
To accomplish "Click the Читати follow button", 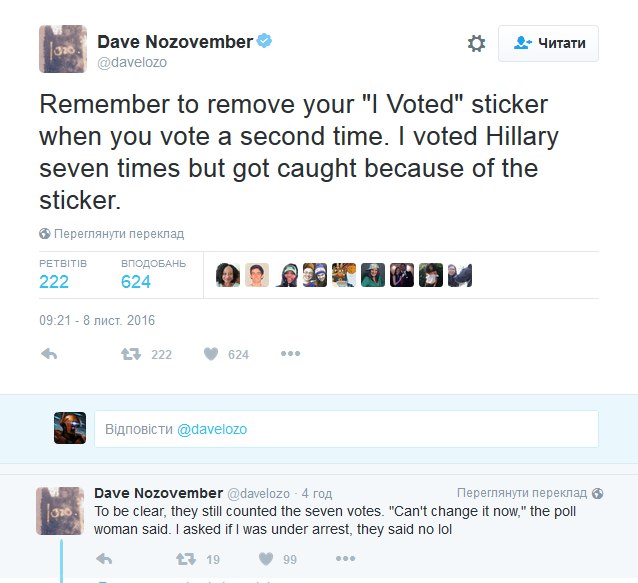I will (548, 43).
